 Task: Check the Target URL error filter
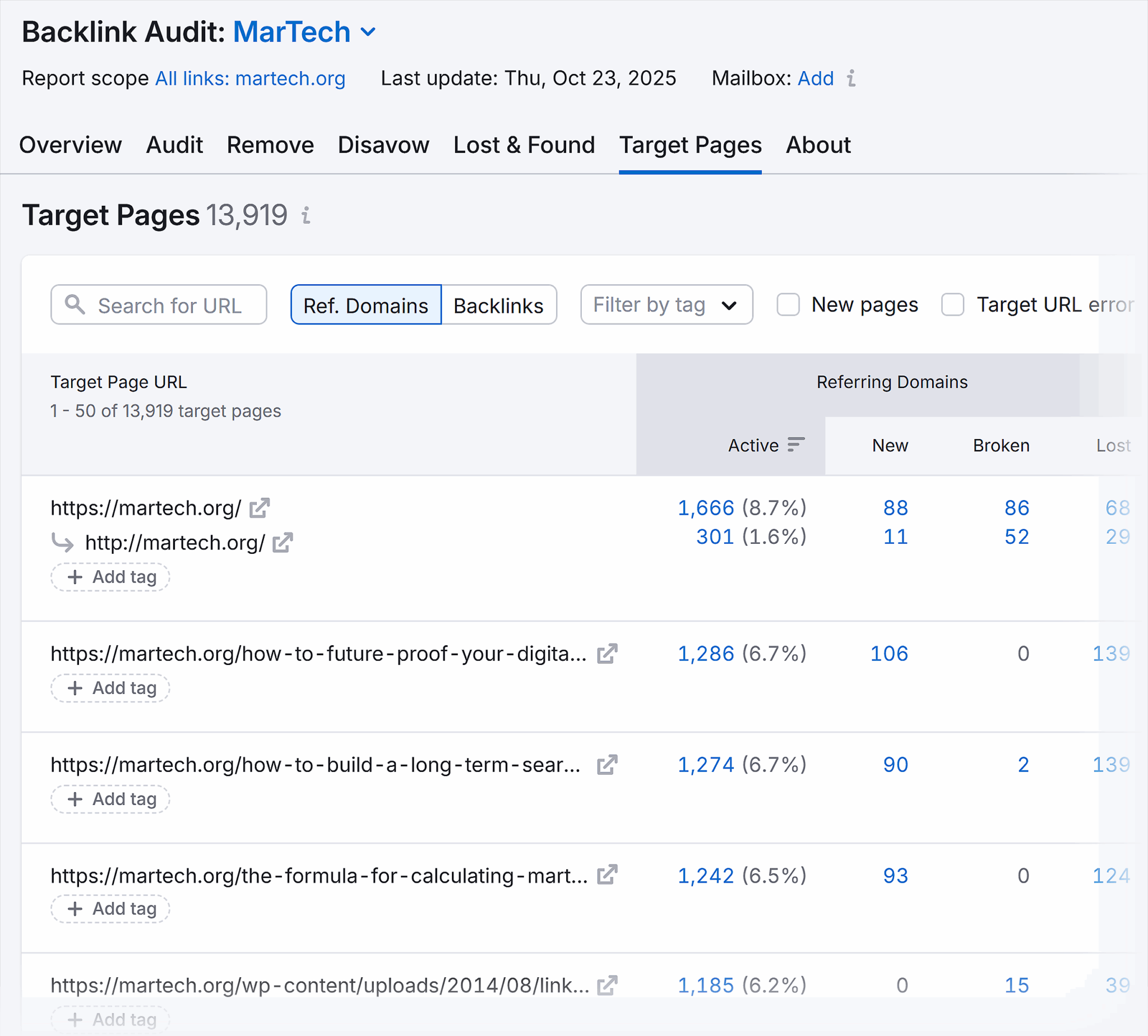(952, 305)
